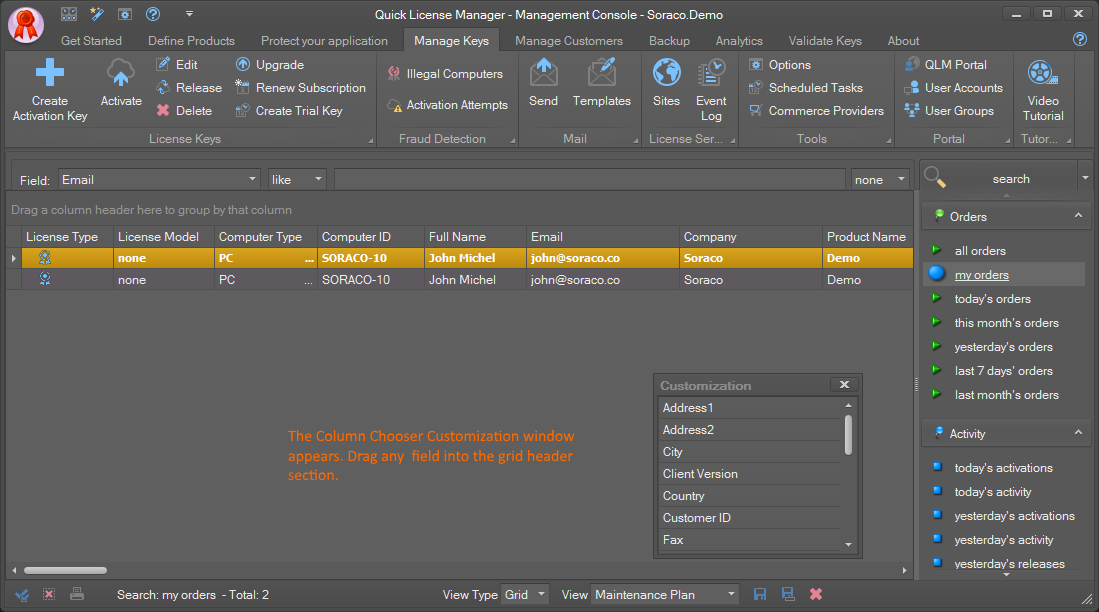Switch to the Get Started tab
The width and height of the screenshot is (1099, 612).
[91, 41]
